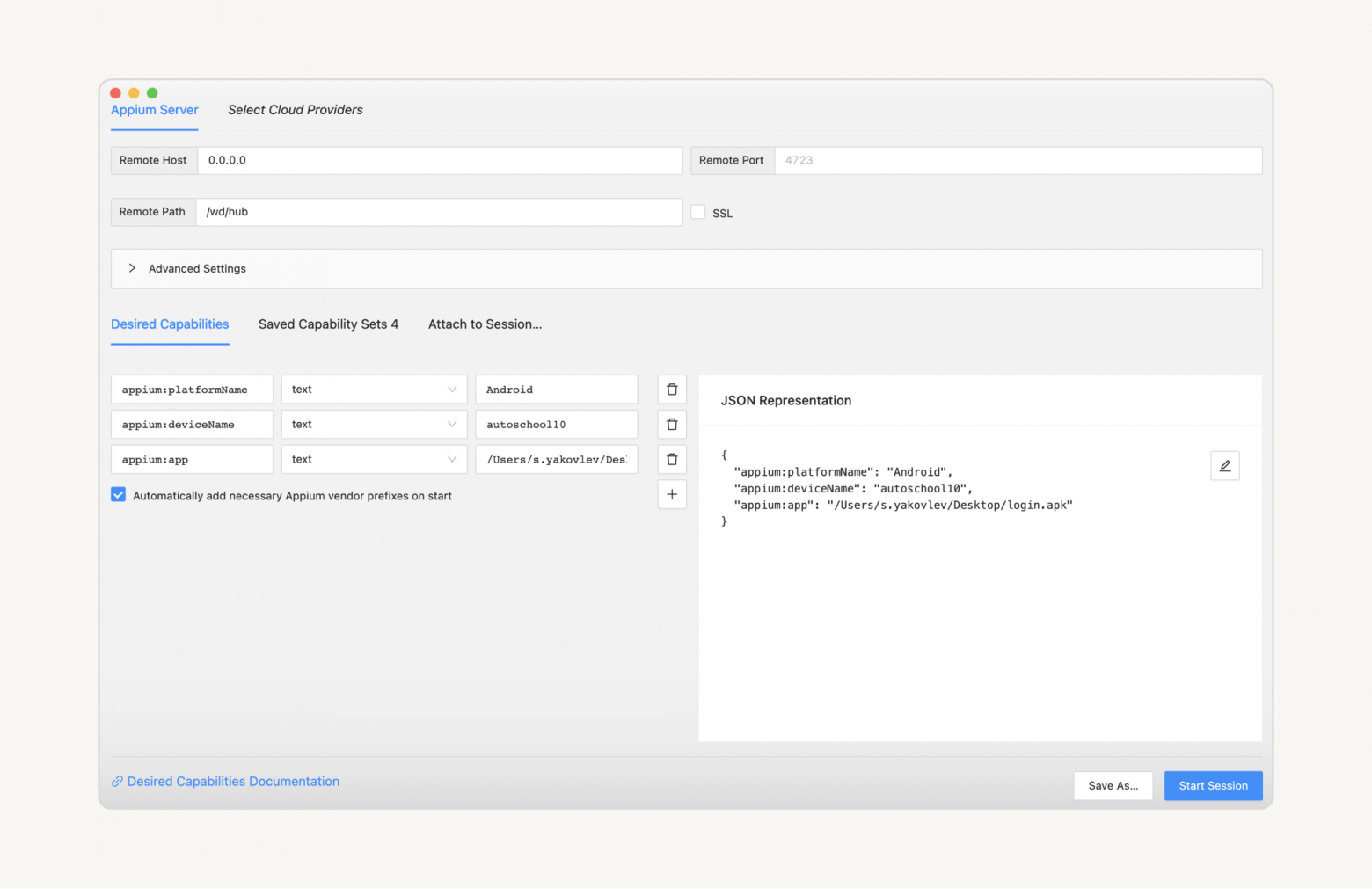The height and width of the screenshot is (889, 1372).
Task: Open the Select Cloud Providers tab
Action: pyautogui.click(x=296, y=110)
